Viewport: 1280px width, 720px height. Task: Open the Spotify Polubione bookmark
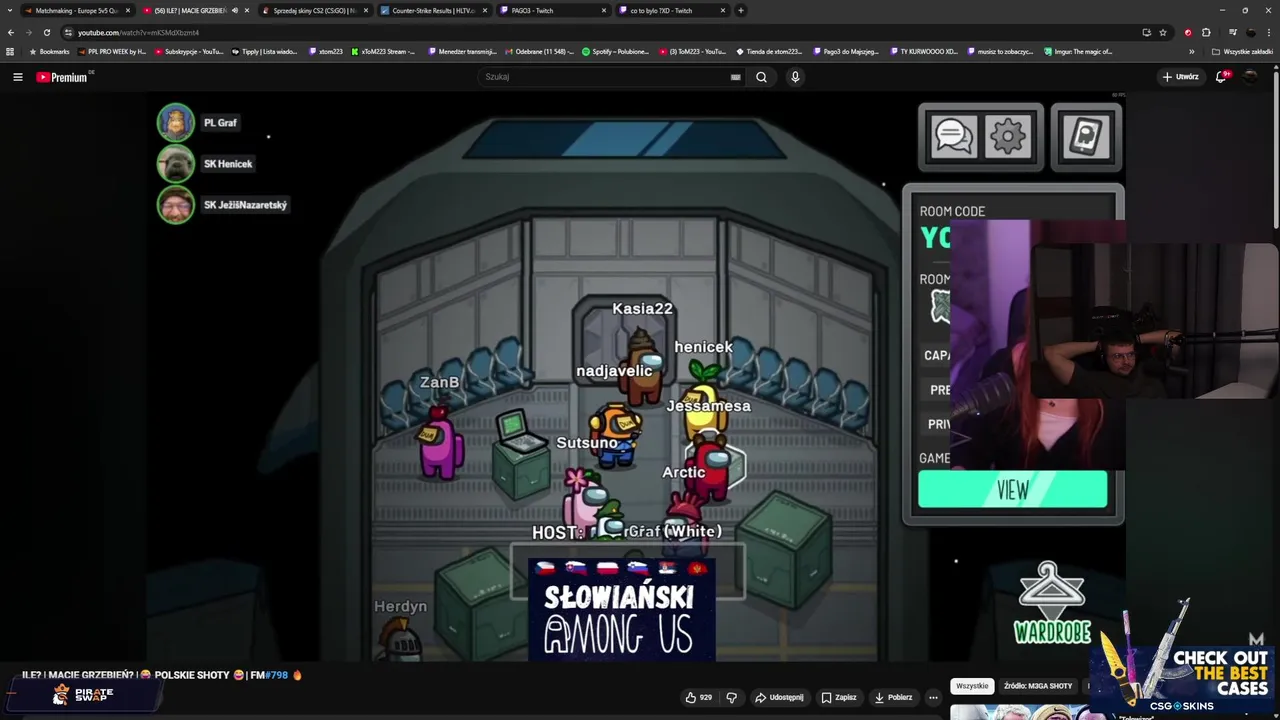tap(615, 51)
